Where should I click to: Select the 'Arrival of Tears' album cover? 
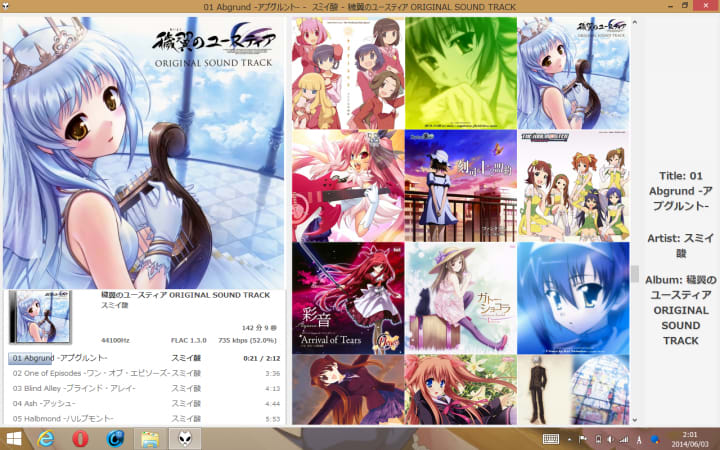pyautogui.click(x=348, y=298)
